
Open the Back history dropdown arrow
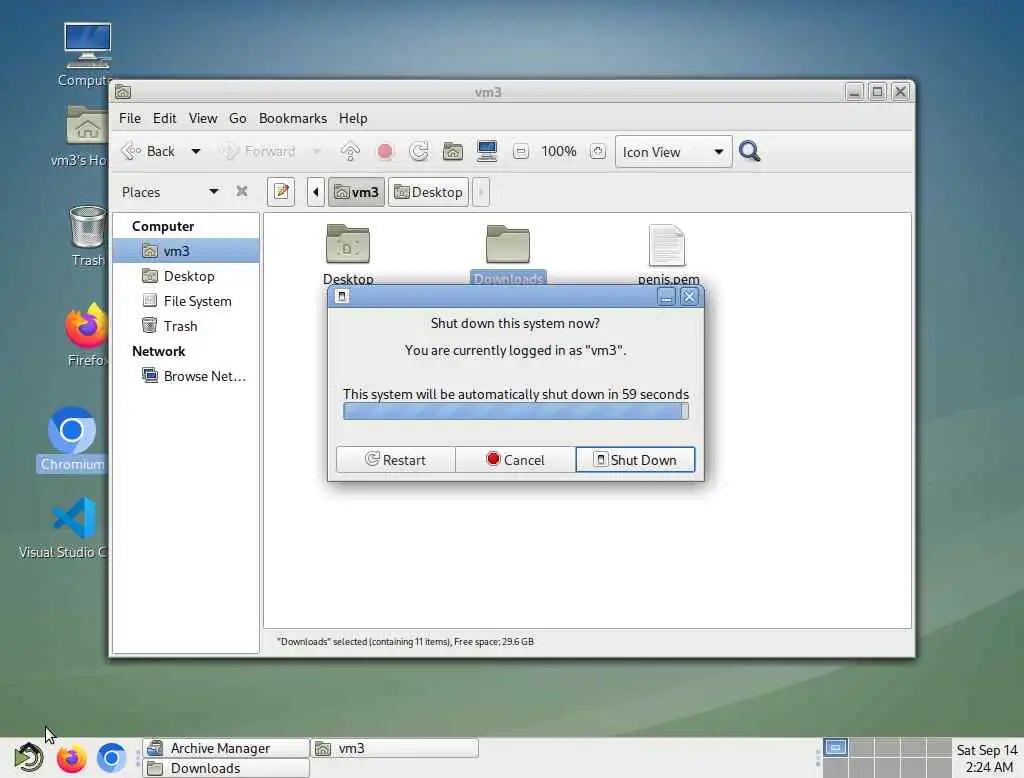pos(195,152)
